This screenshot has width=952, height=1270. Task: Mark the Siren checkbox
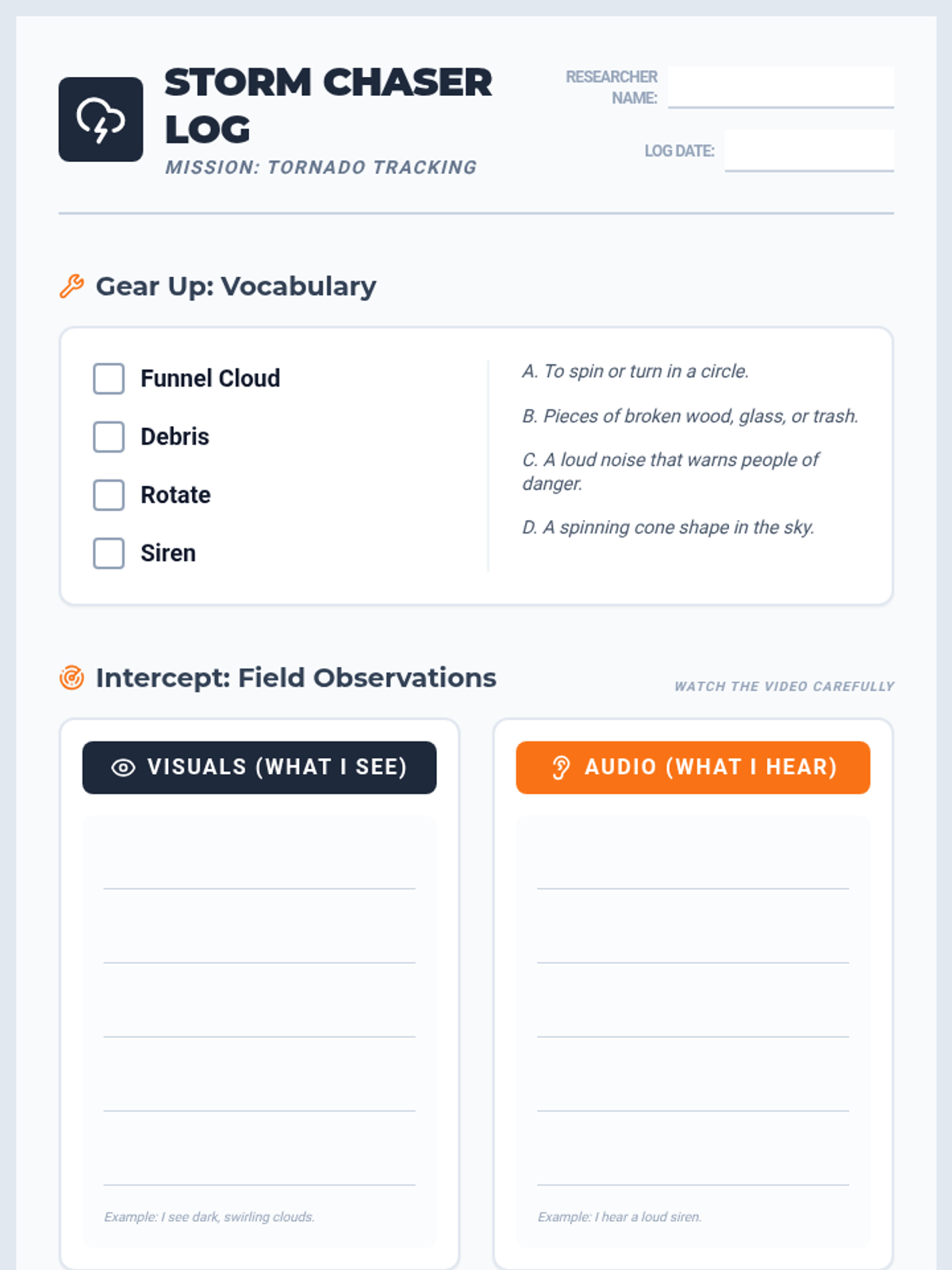click(109, 553)
